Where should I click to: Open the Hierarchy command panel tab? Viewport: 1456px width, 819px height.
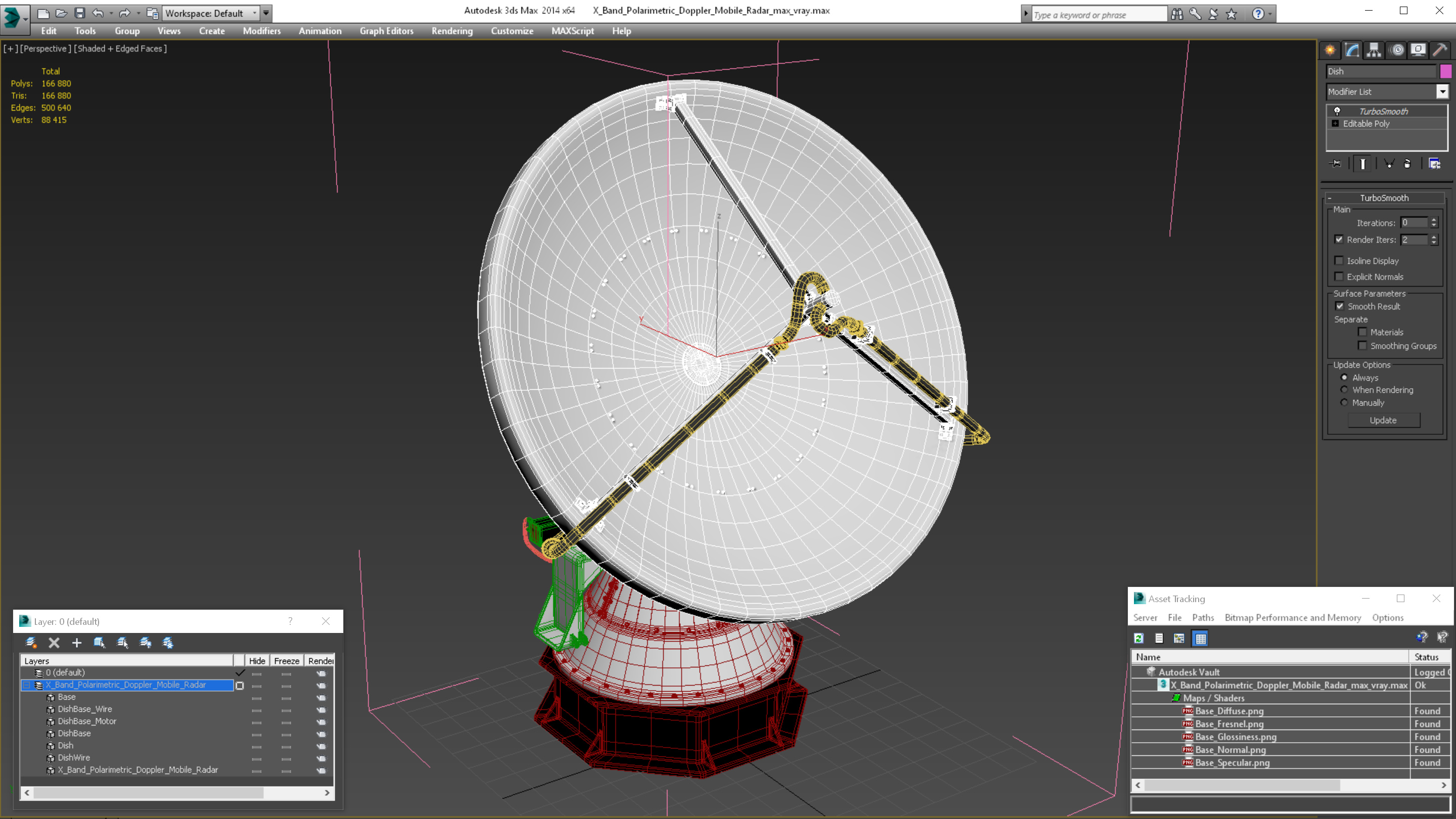point(1374,51)
